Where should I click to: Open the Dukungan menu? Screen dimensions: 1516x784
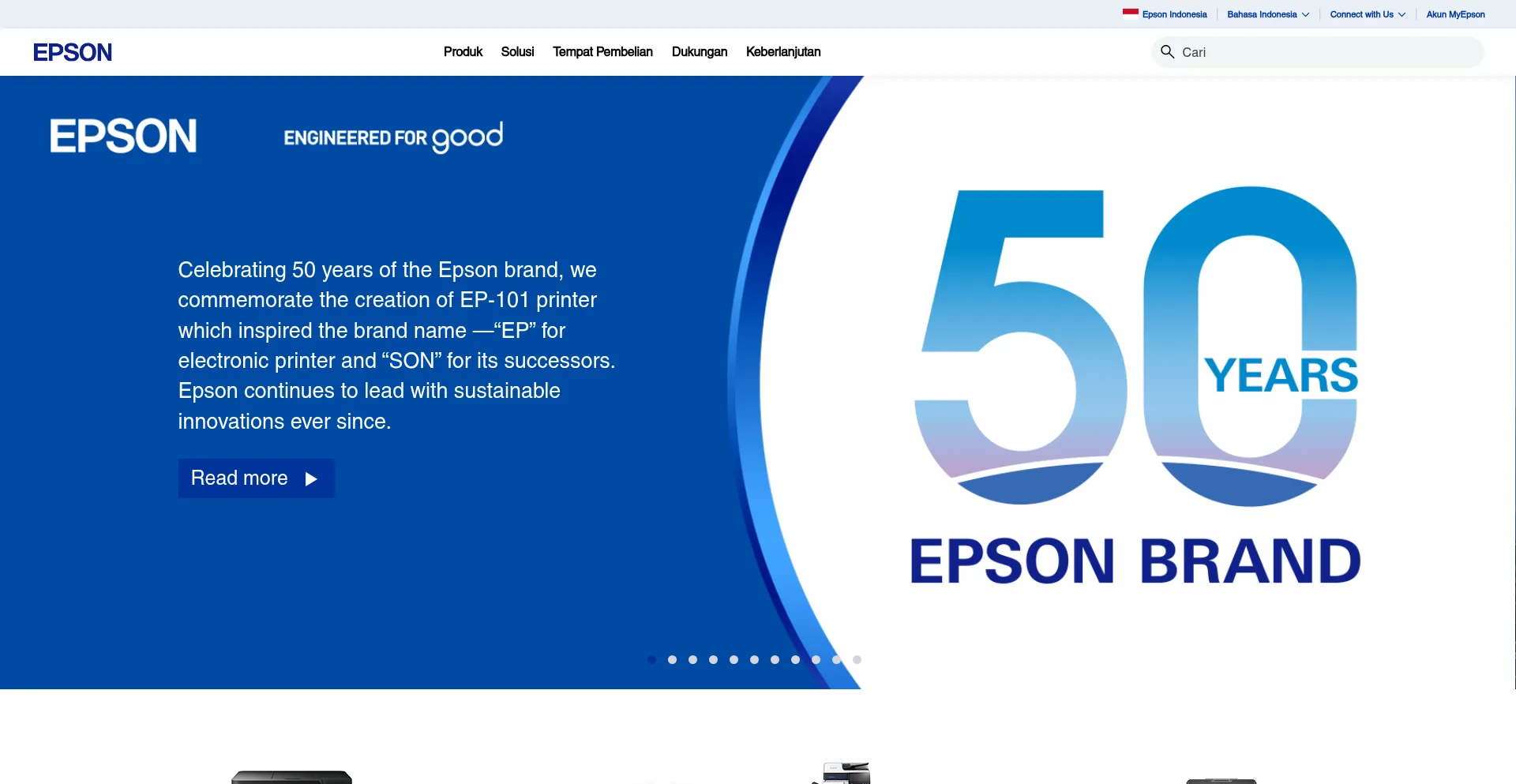click(699, 52)
